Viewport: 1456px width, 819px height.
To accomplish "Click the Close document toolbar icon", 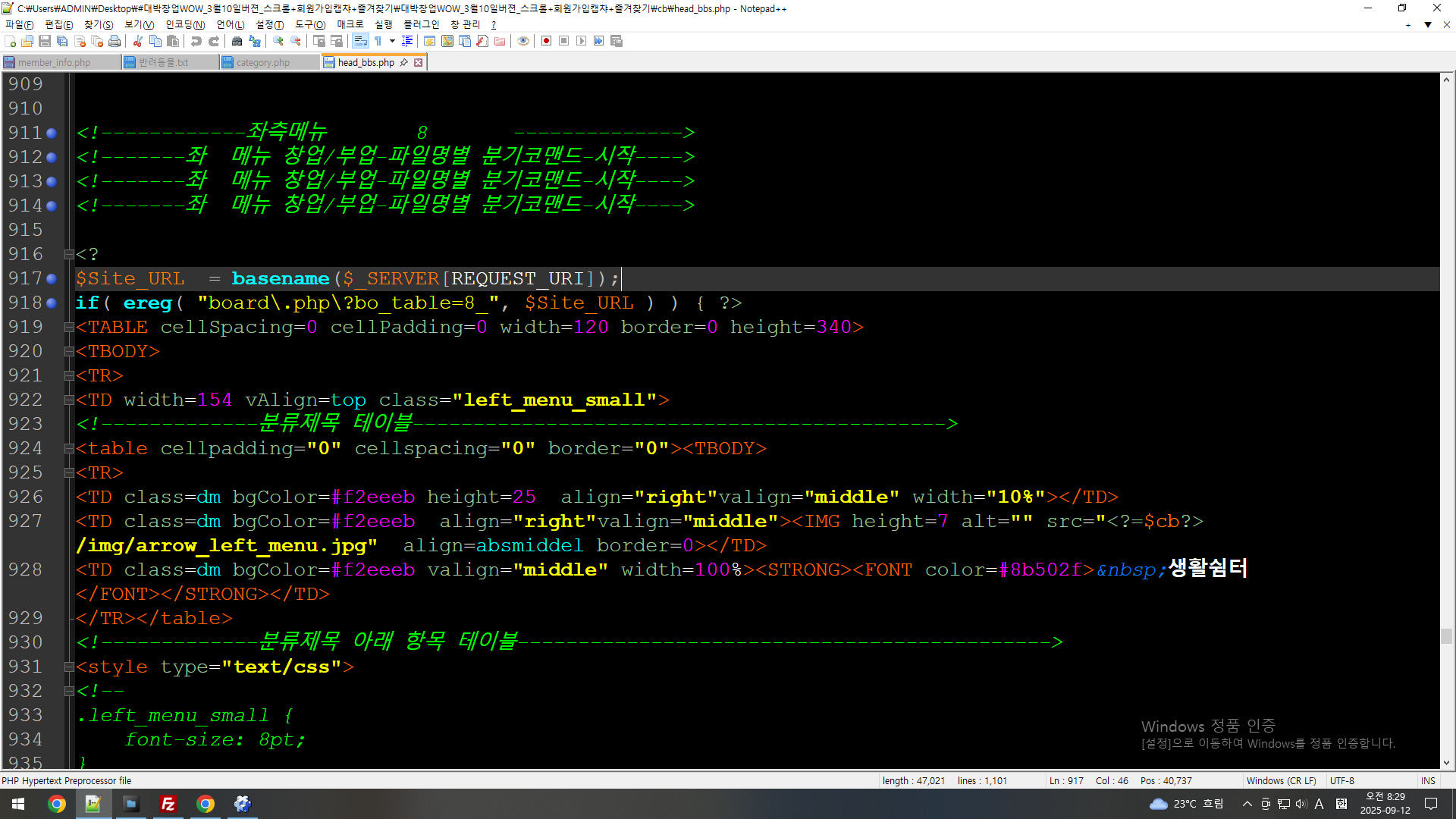I will pos(80,41).
